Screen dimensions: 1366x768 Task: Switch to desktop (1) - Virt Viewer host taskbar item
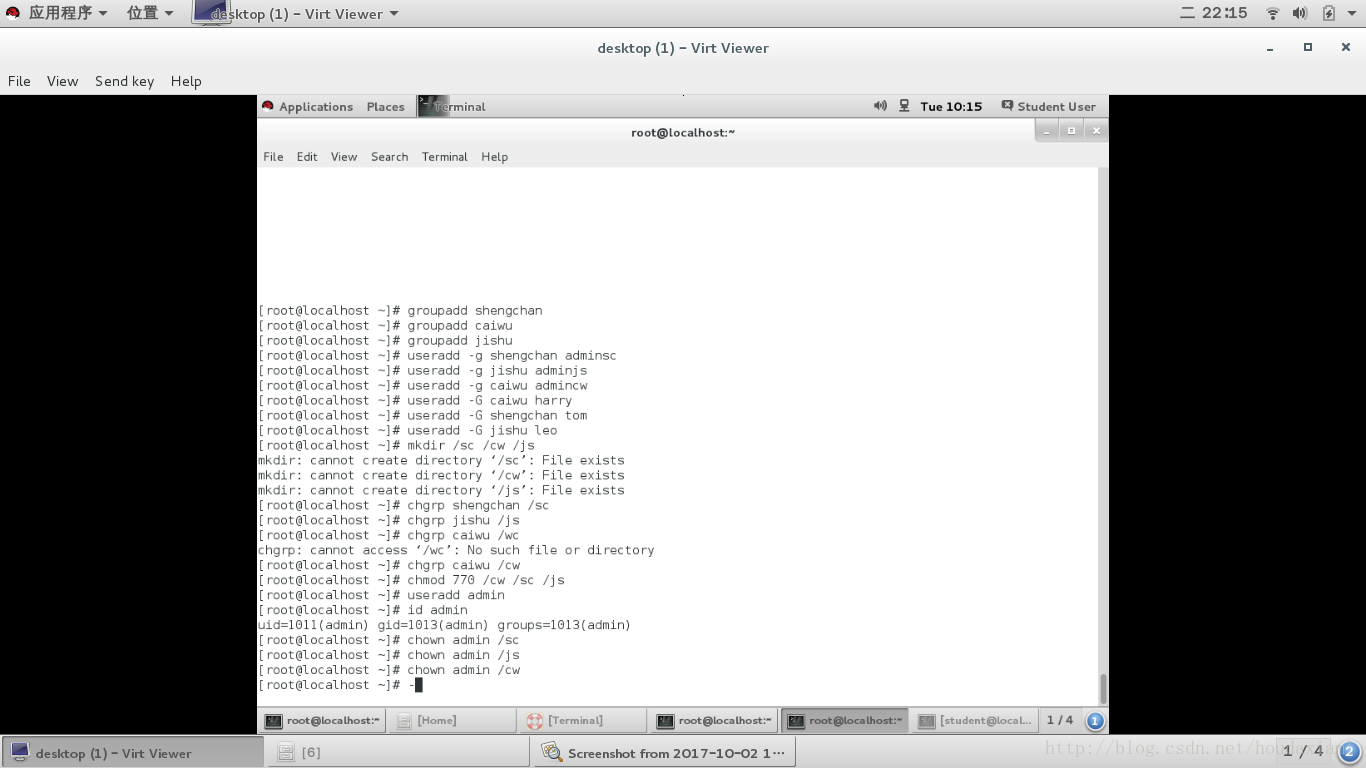(x=131, y=752)
